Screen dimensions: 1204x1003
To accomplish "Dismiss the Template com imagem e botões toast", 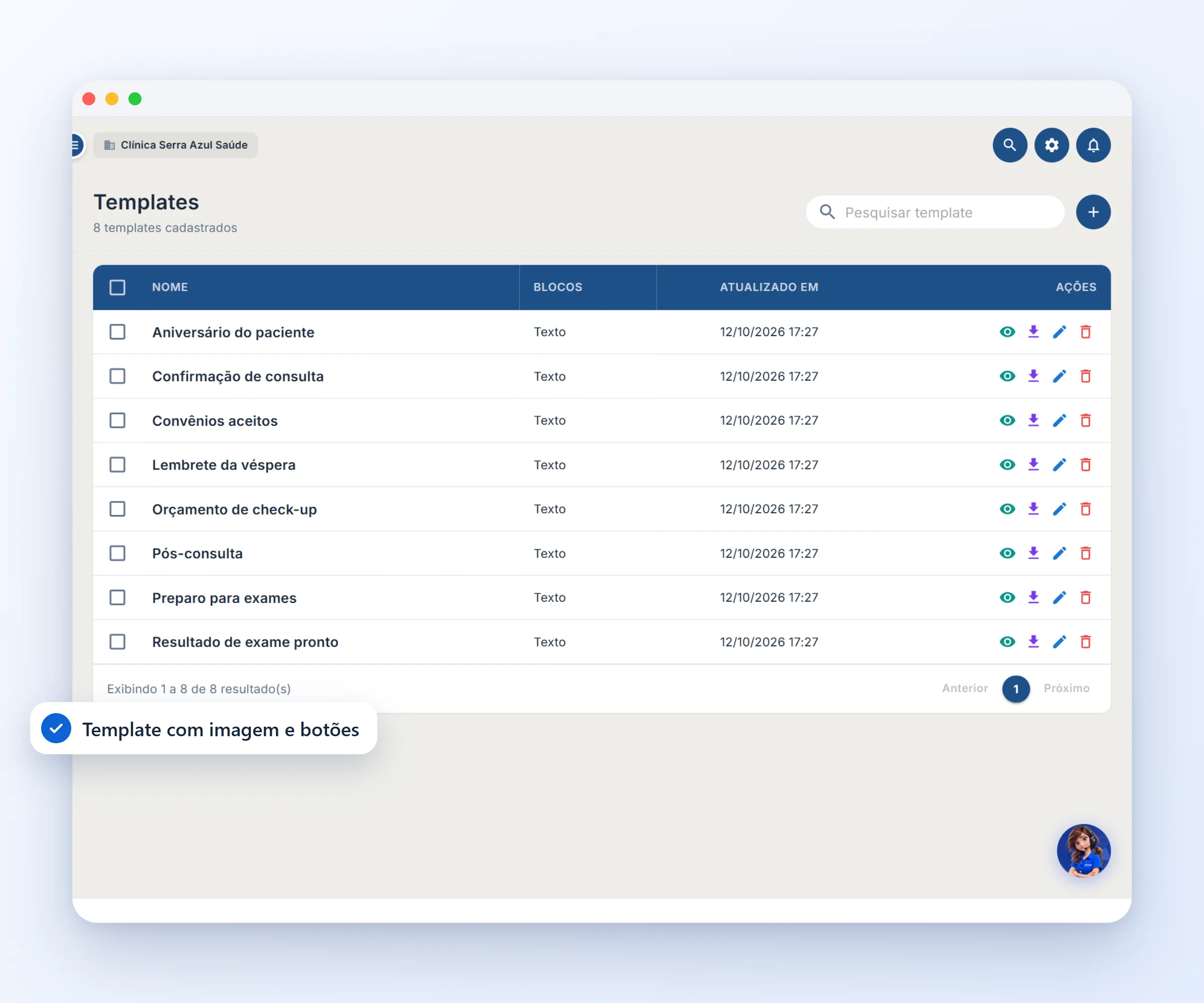I will point(204,729).
